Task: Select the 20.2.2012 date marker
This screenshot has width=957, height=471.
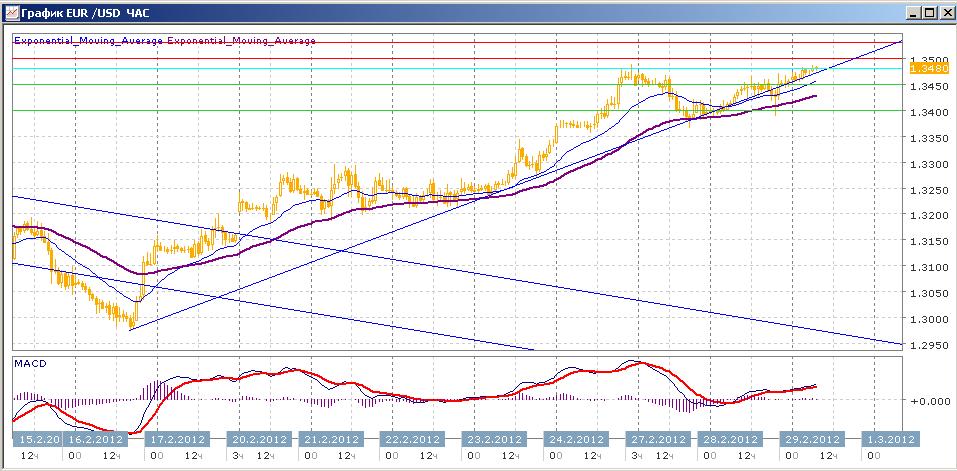Action: pyautogui.click(x=259, y=439)
